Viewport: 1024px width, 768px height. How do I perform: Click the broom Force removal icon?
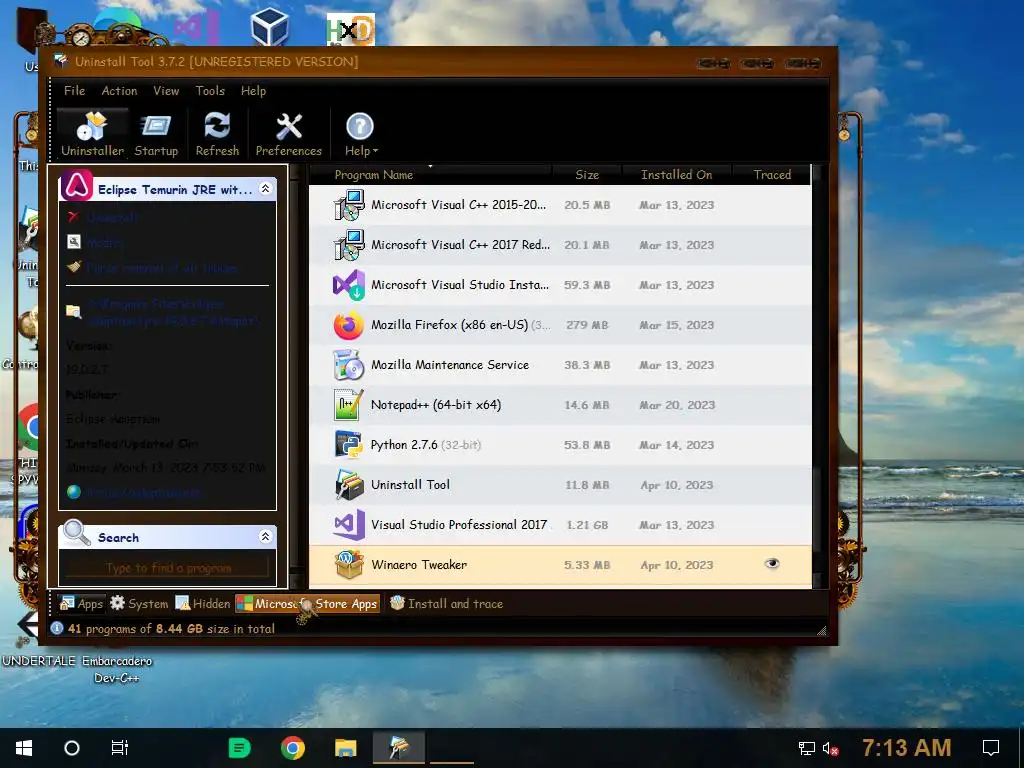coord(74,267)
